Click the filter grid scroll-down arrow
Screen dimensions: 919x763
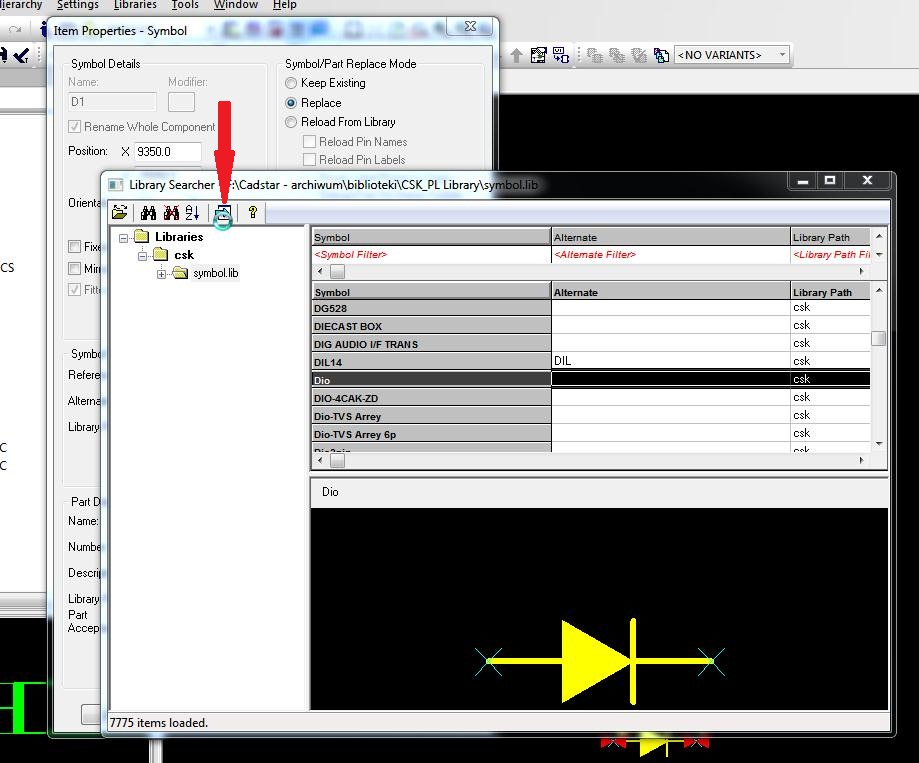click(x=879, y=255)
